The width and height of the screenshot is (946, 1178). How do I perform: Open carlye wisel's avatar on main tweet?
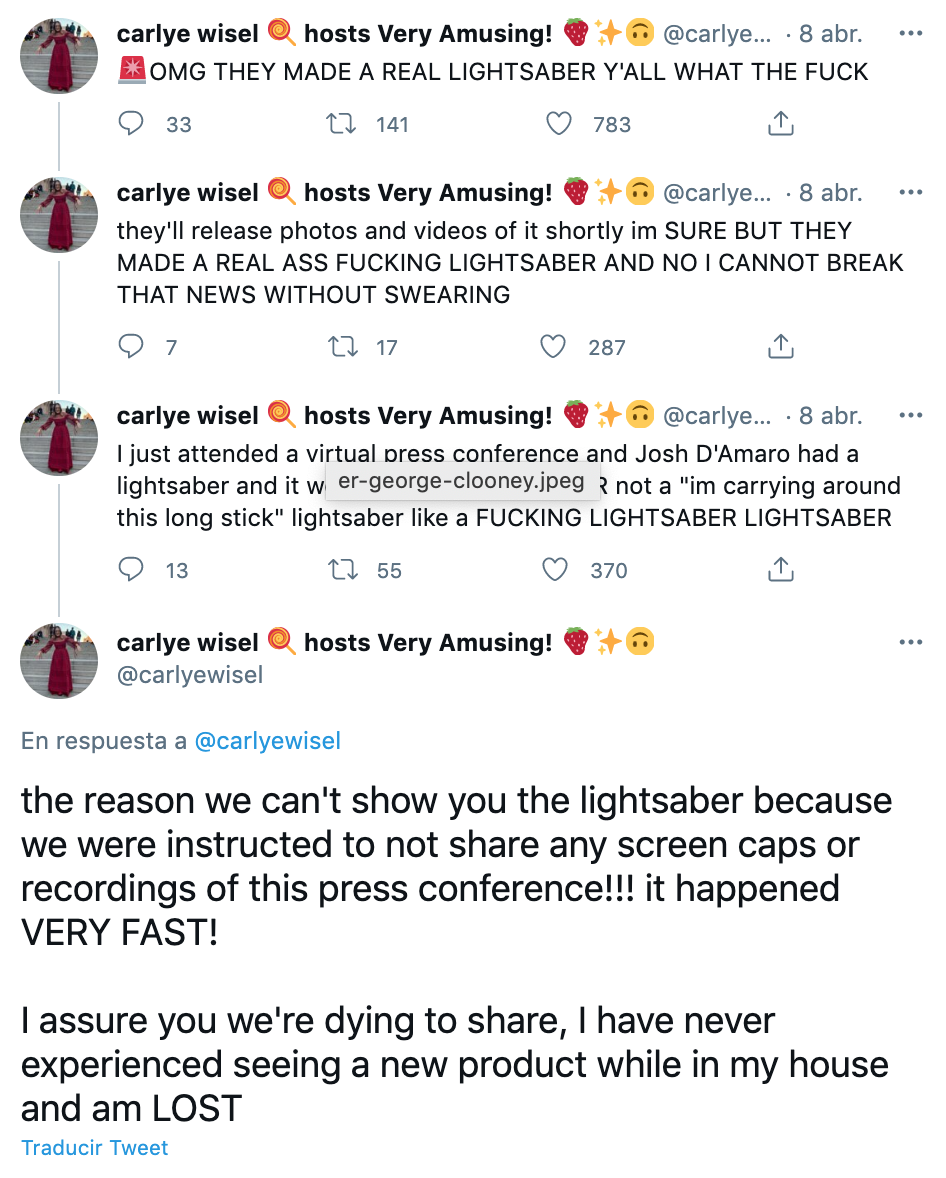click(x=59, y=660)
